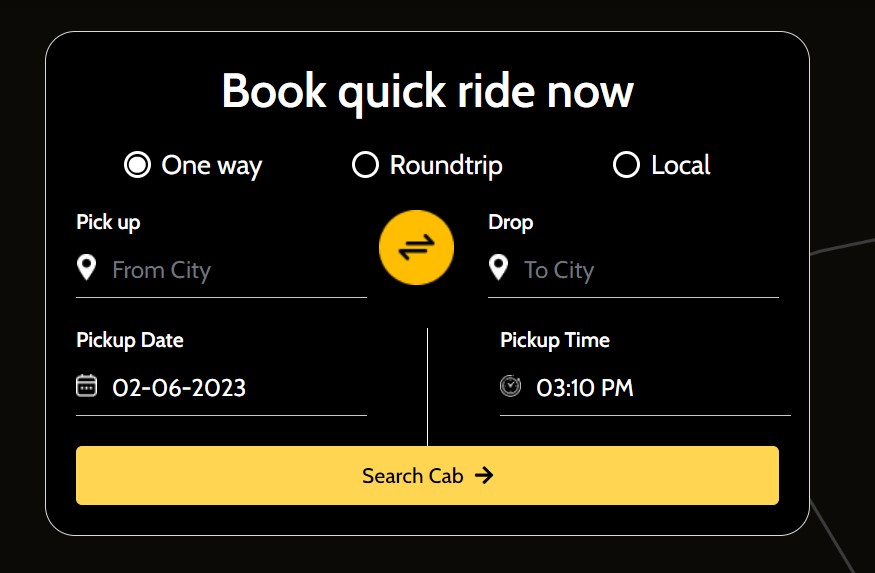Click the Search Cab button
875x573 pixels.
(x=427, y=475)
